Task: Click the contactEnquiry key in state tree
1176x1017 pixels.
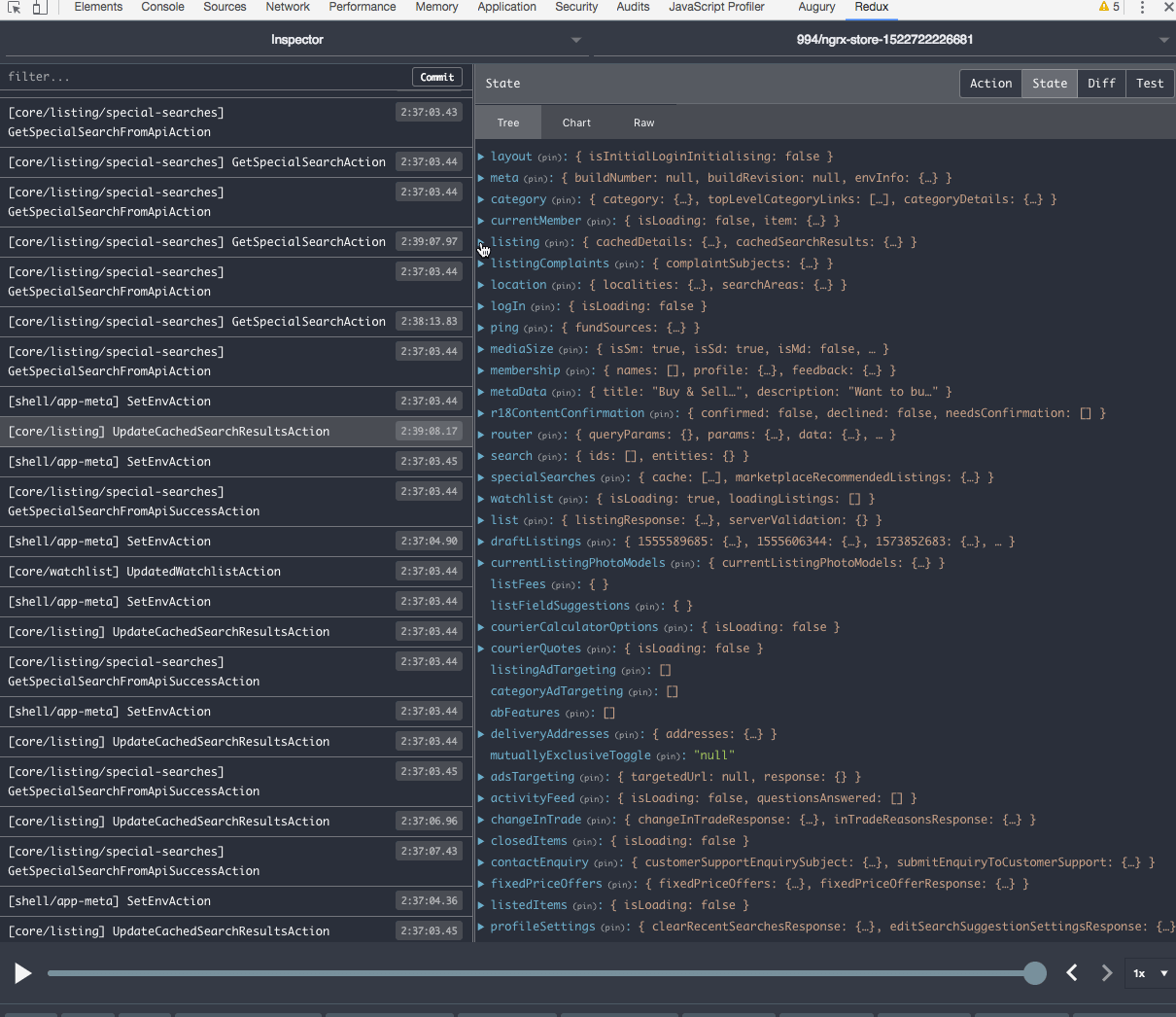Action: pos(539,862)
